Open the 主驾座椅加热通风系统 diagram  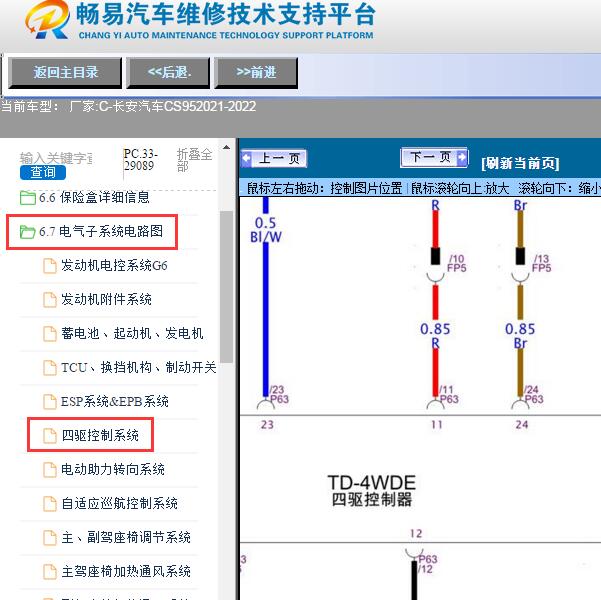(126, 571)
